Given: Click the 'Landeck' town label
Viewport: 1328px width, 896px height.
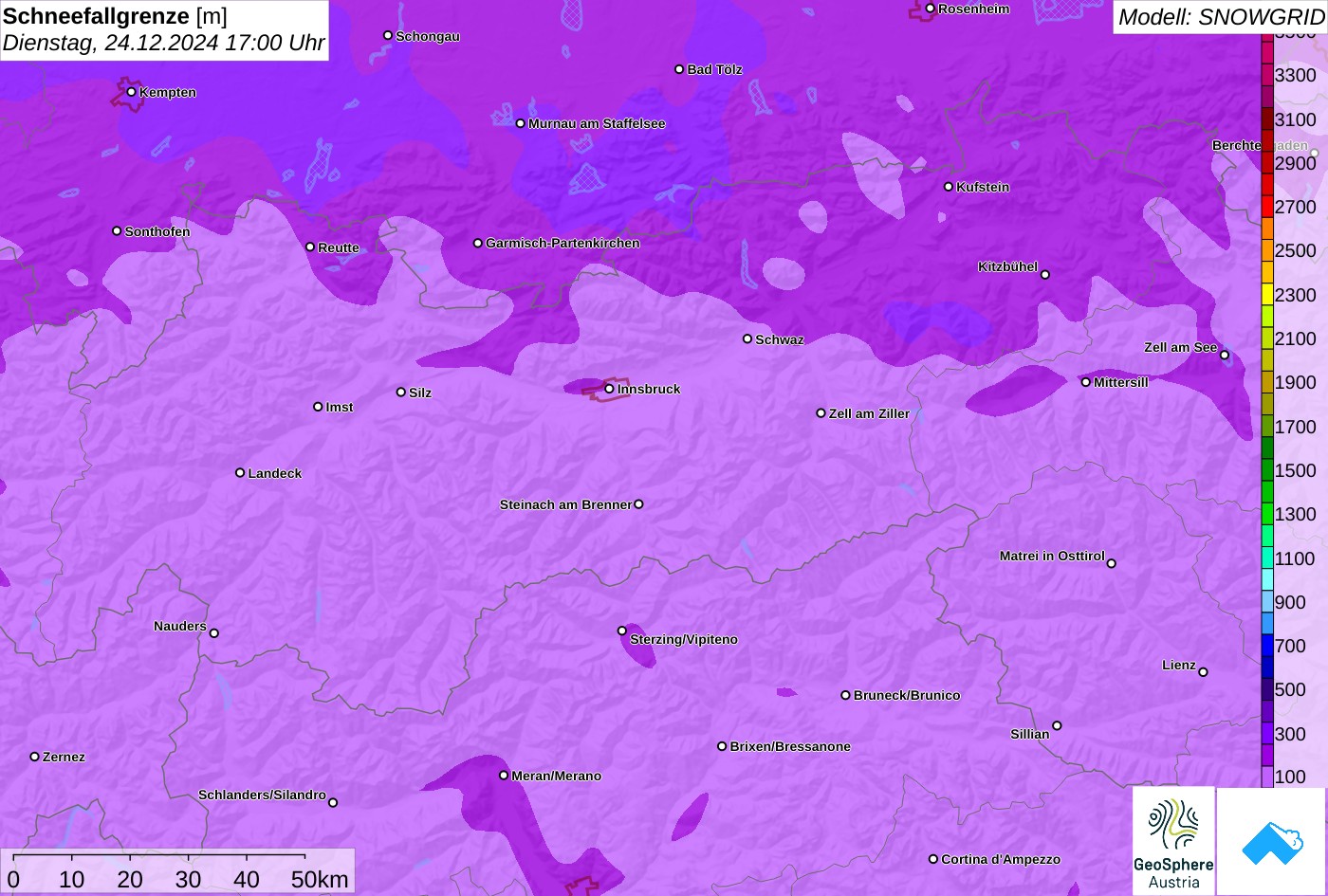Looking at the screenshot, I should (275, 473).
